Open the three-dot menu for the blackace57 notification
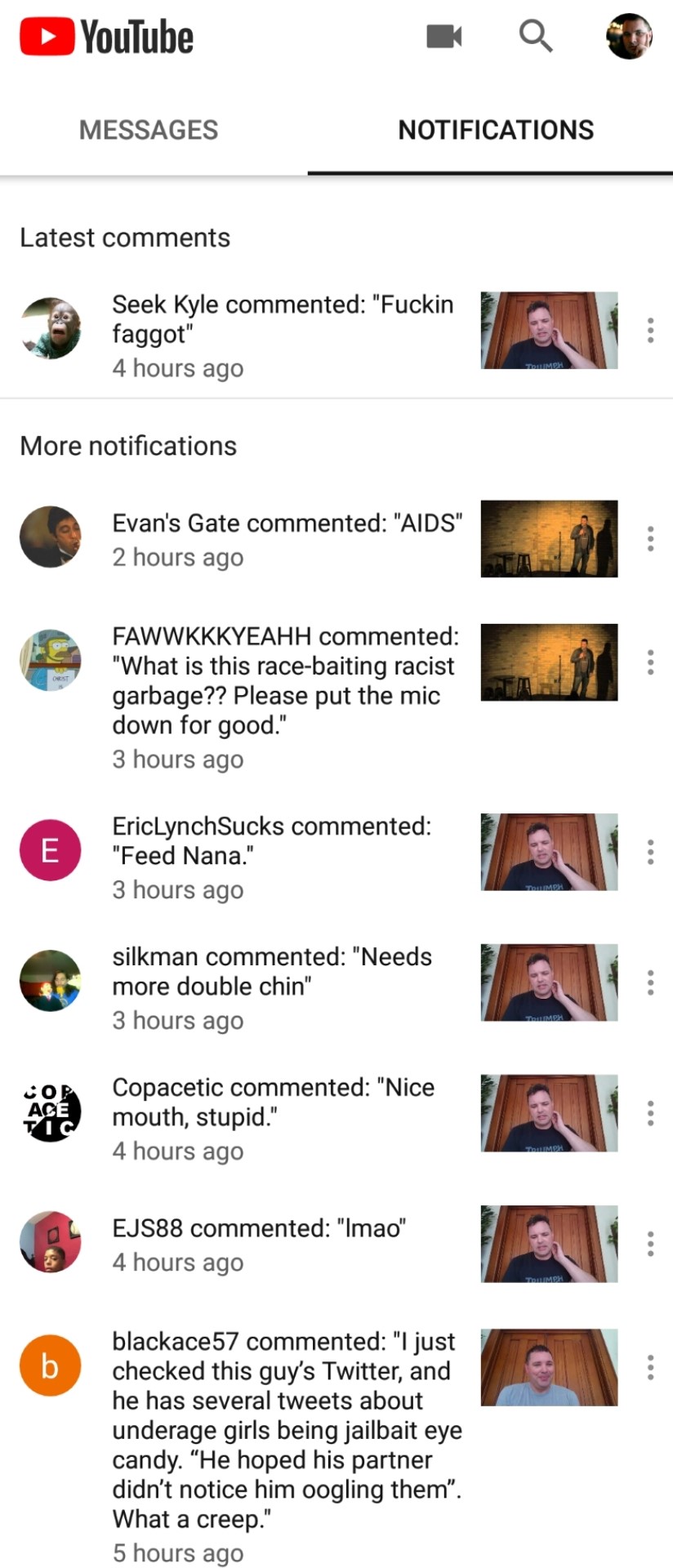The width and height of the screenshot is (673, 1568). (x=650, y=1367)
